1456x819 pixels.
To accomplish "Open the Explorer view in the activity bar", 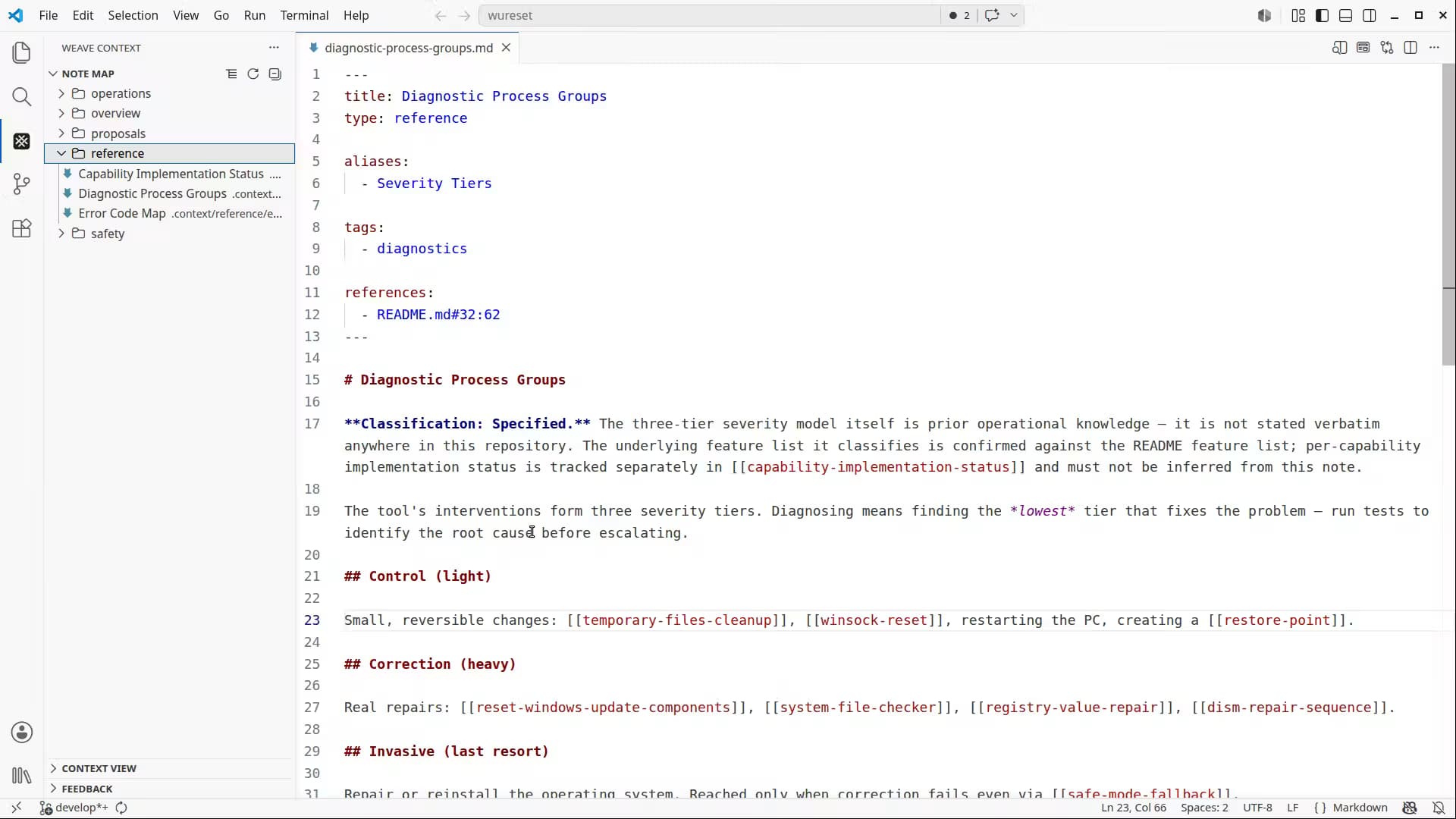I will tap(22, 52).
